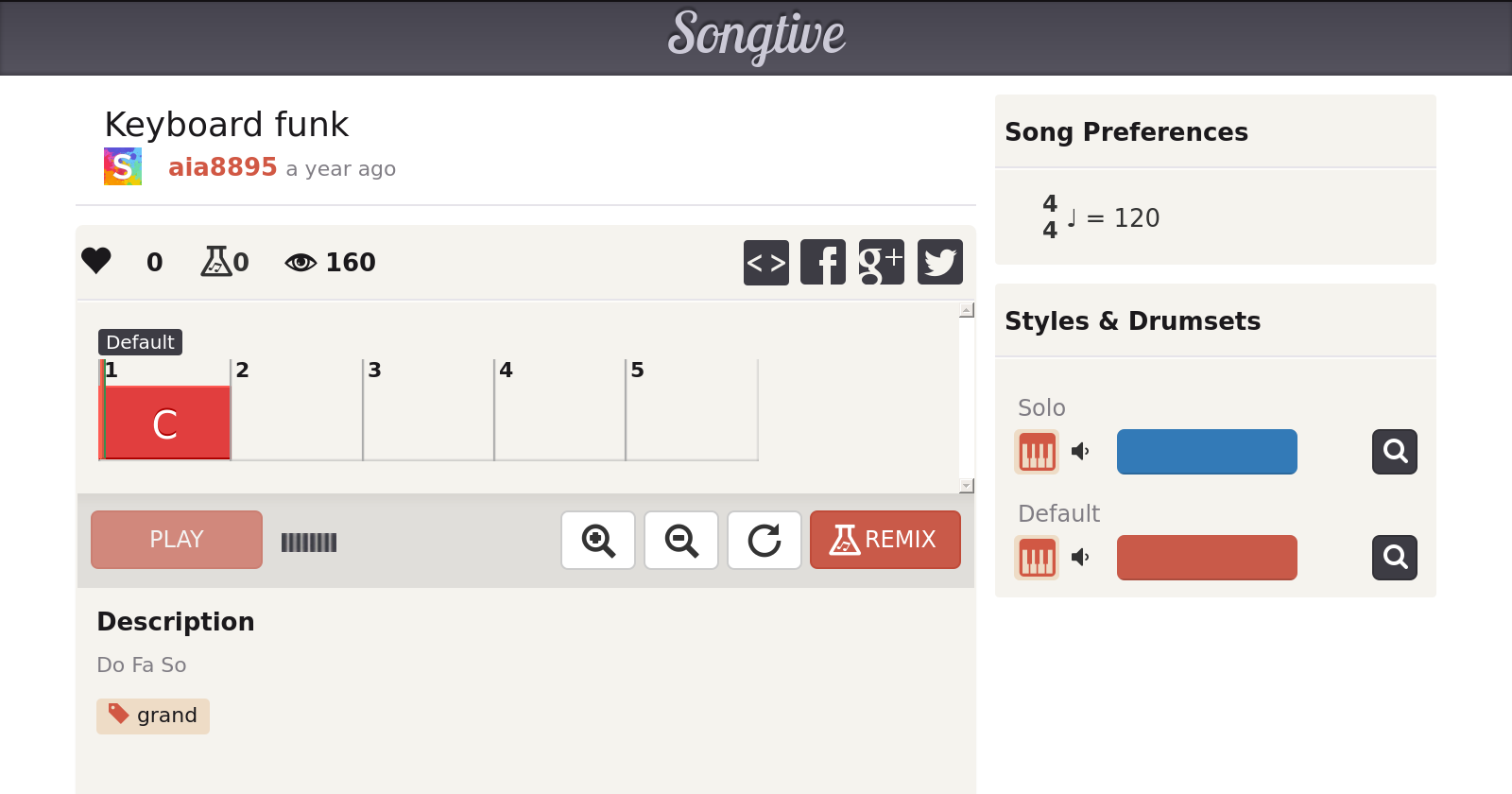The height and width of the screenshot is (794, 1512).
Task: Share the song on Google Plus
Action: pyautogui.click(x=881, y=262)
